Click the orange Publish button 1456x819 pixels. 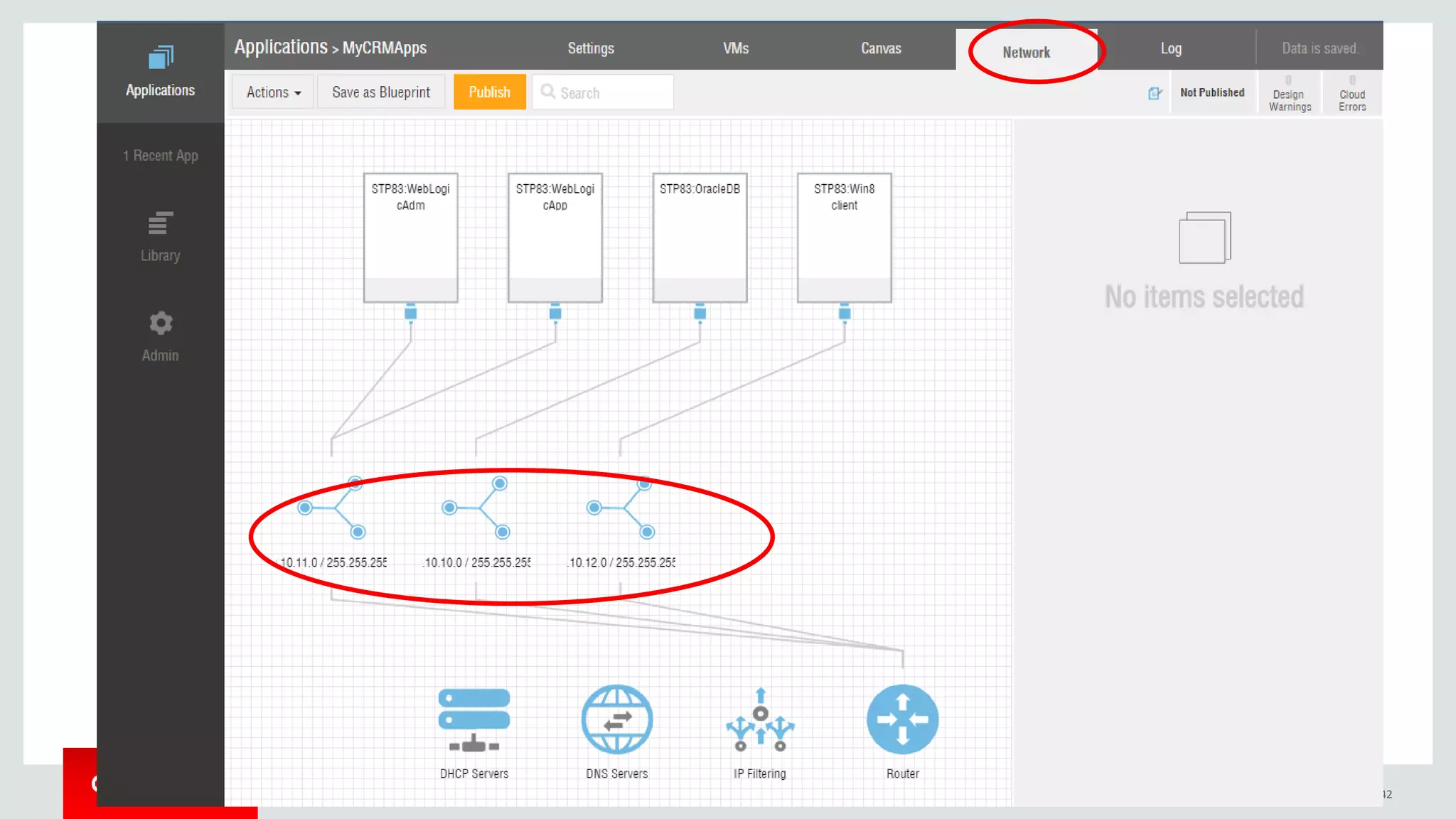[490, 92]
